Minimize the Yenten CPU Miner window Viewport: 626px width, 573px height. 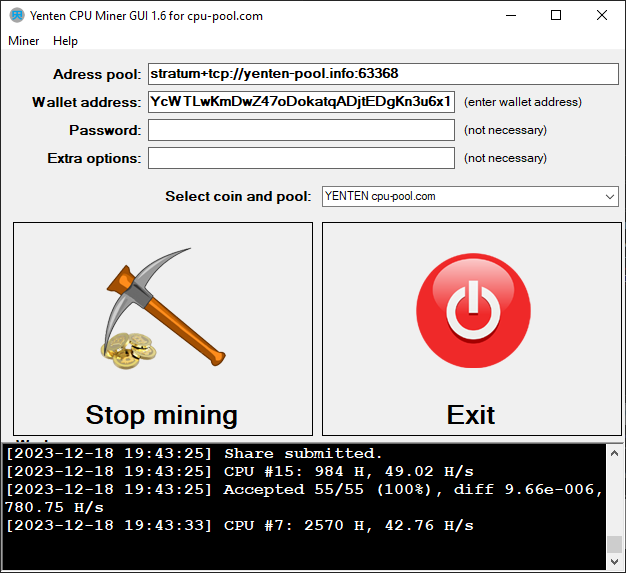click(x=511, y=16)
